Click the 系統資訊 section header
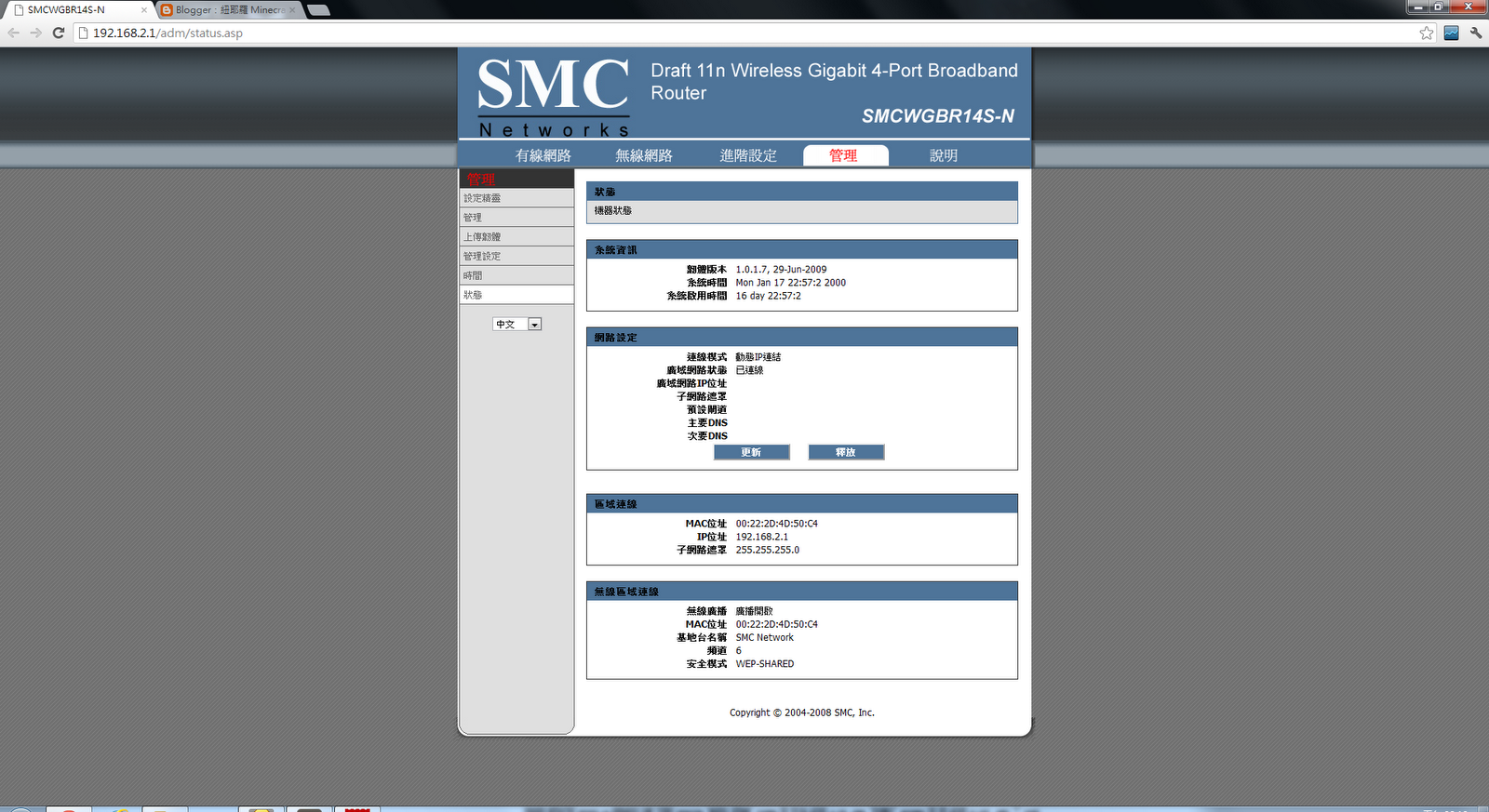Image resolution: width=1489 pixels, height=812 pixels. [x=801, y=250]
